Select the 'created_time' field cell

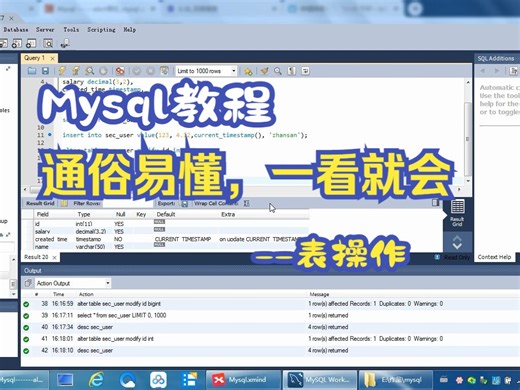point(51,239)
